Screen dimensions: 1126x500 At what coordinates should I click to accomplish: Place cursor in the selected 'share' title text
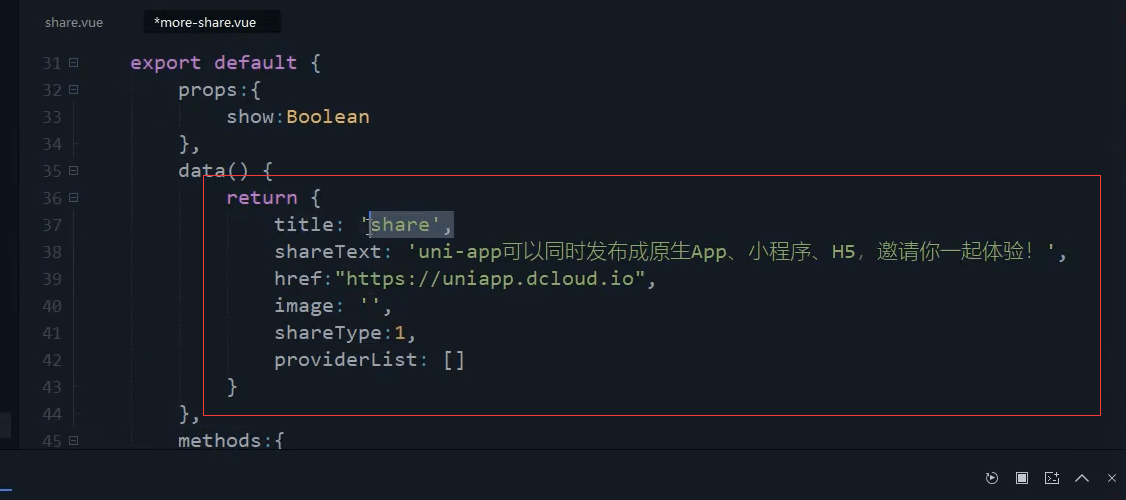399,225
